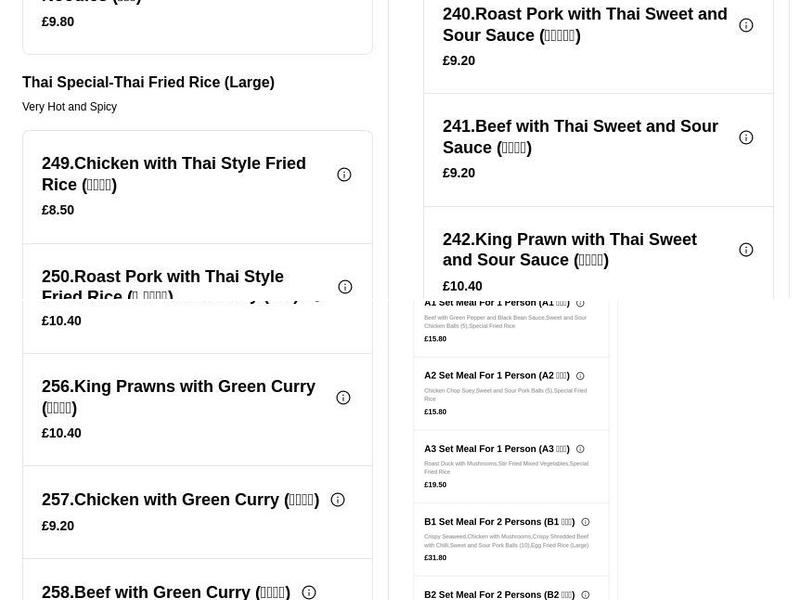Click the Thai Special-Thai Fried Rice heading

tap(148, 82)
